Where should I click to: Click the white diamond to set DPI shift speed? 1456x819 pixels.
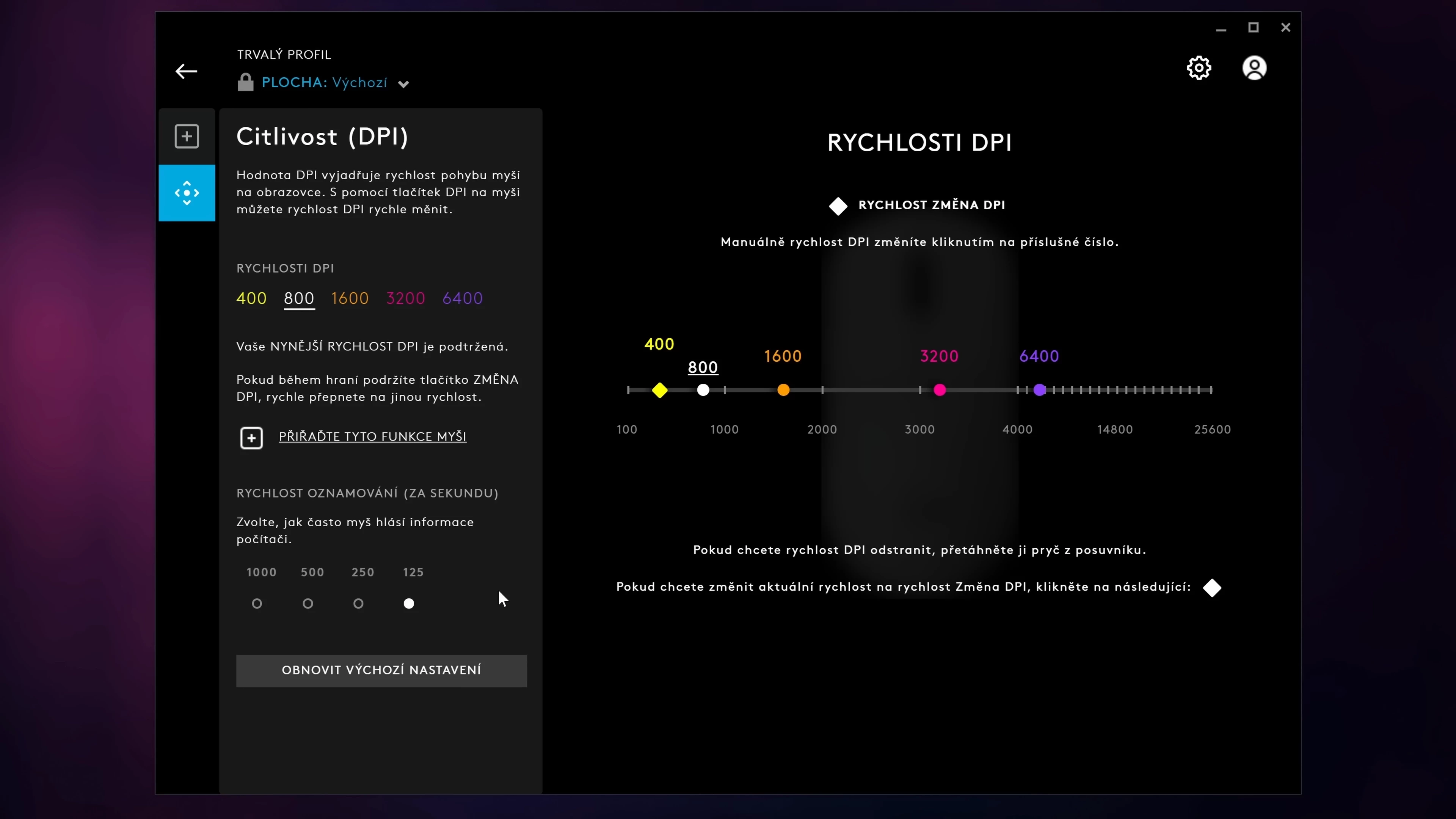pyautogui.click(x=1212, y=588)
